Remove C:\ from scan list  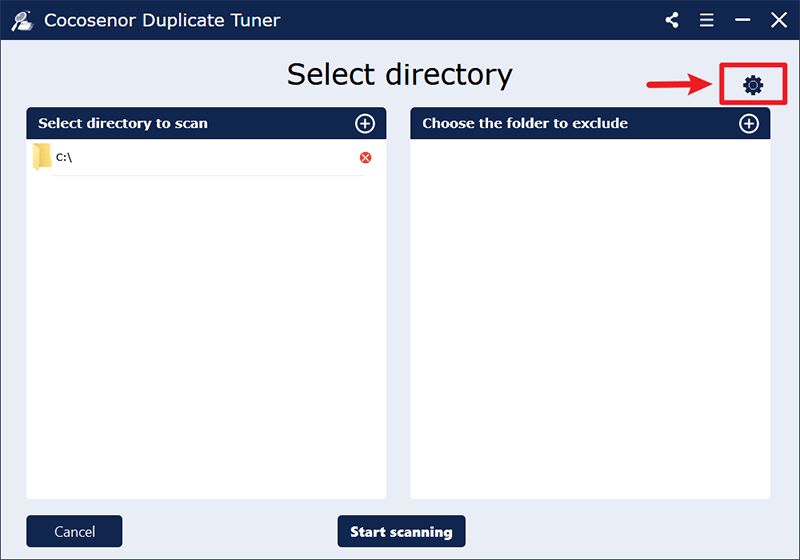(365, 158)
